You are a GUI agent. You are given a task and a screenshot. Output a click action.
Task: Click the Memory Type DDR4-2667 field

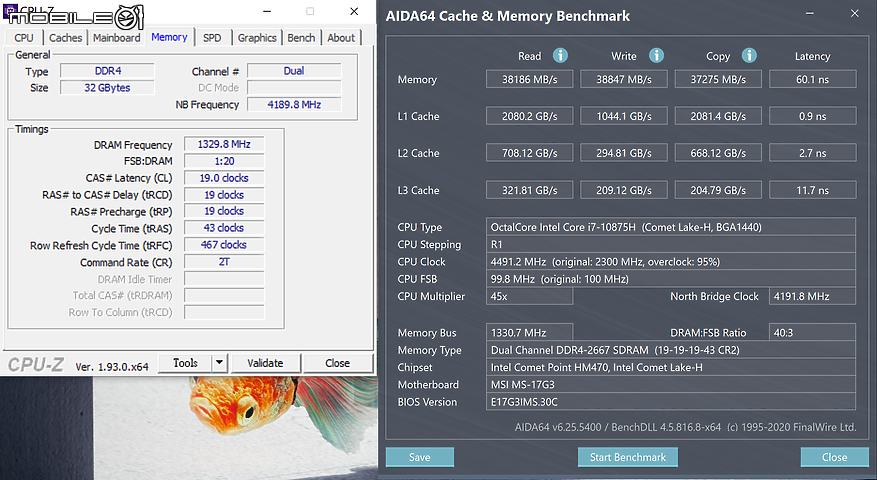click(x=671, y=350)
